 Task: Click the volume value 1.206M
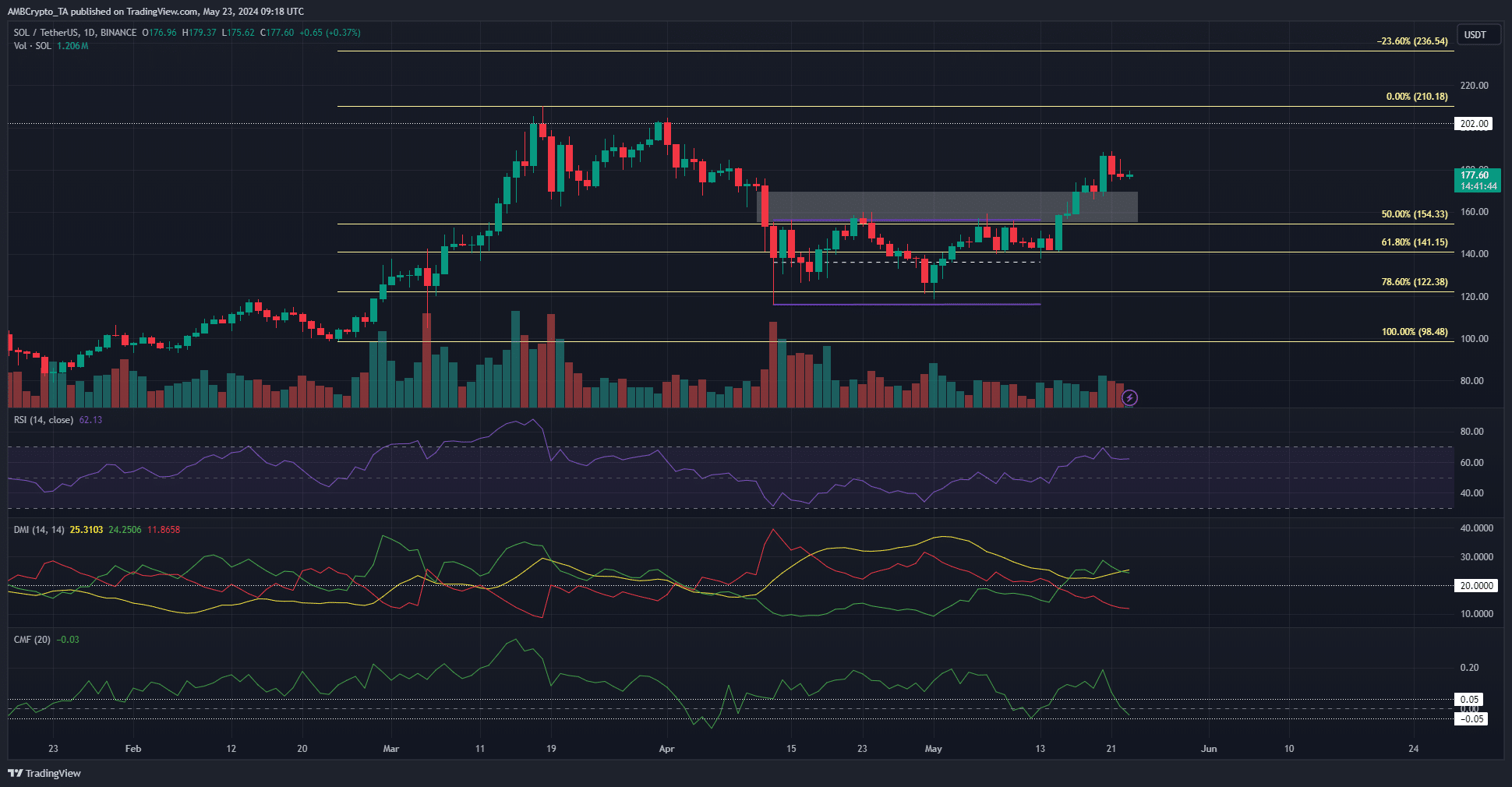click(72, 46)
